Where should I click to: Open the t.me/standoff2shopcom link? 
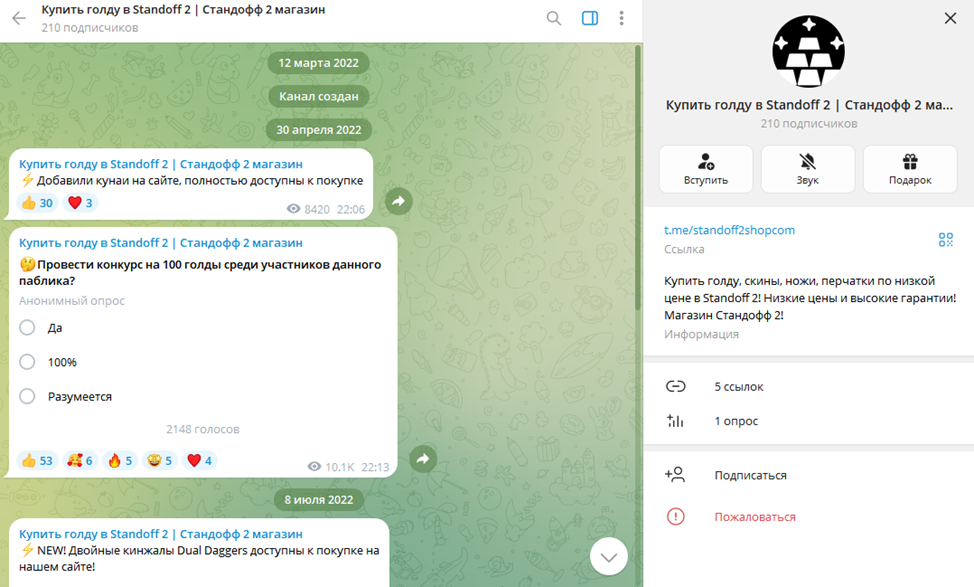pyautogui.click(x=729, y=230)
